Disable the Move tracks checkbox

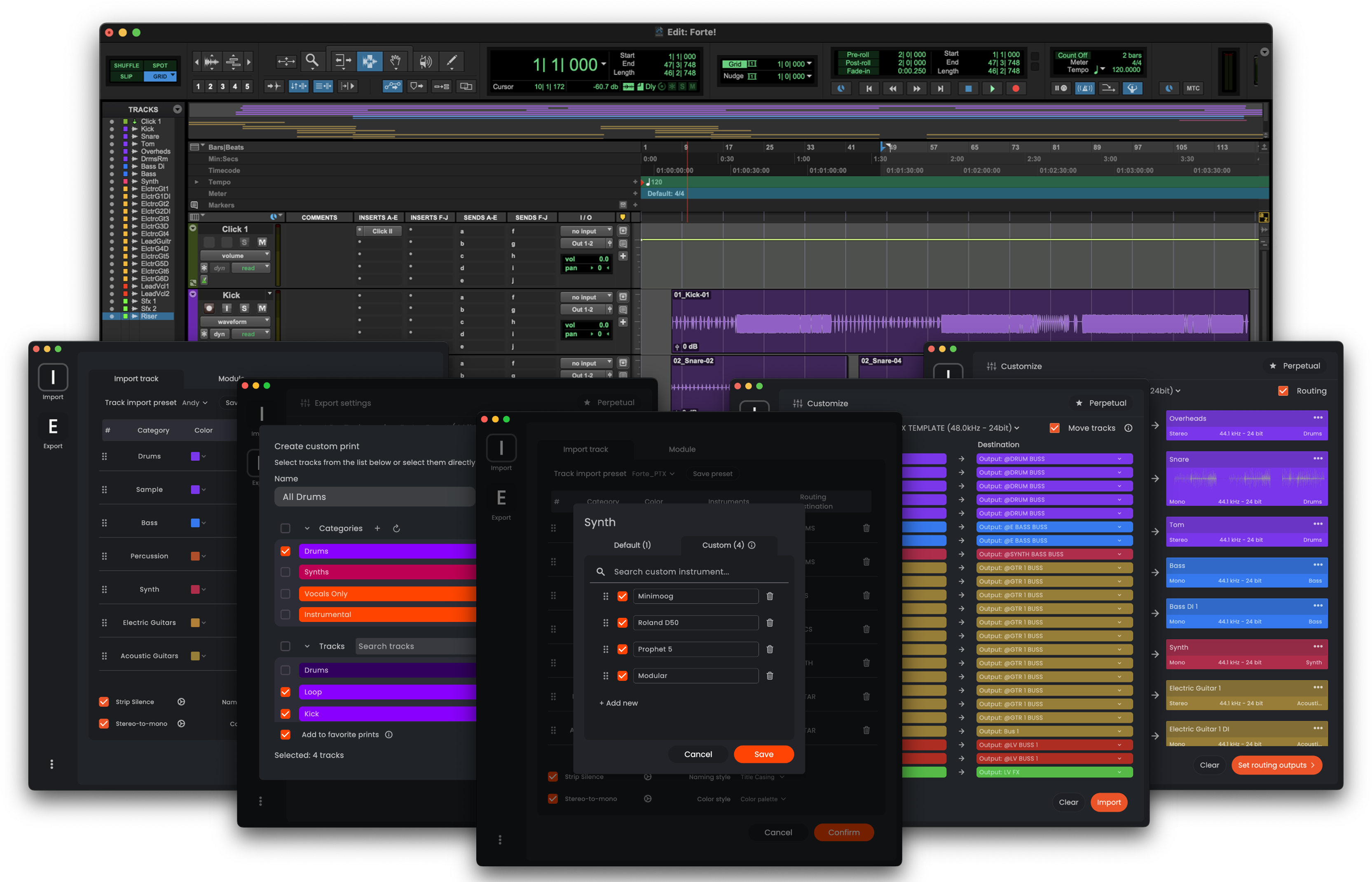coord(1054,428)
